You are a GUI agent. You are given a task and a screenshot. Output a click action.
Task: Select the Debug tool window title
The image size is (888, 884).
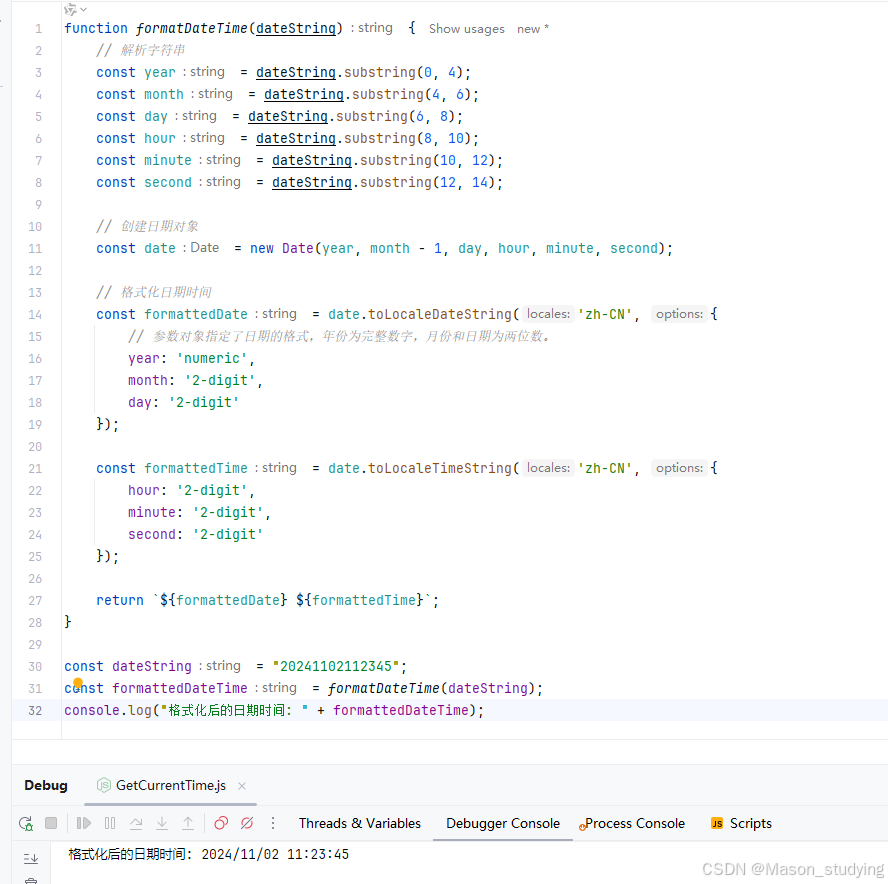tap(46, 785)
